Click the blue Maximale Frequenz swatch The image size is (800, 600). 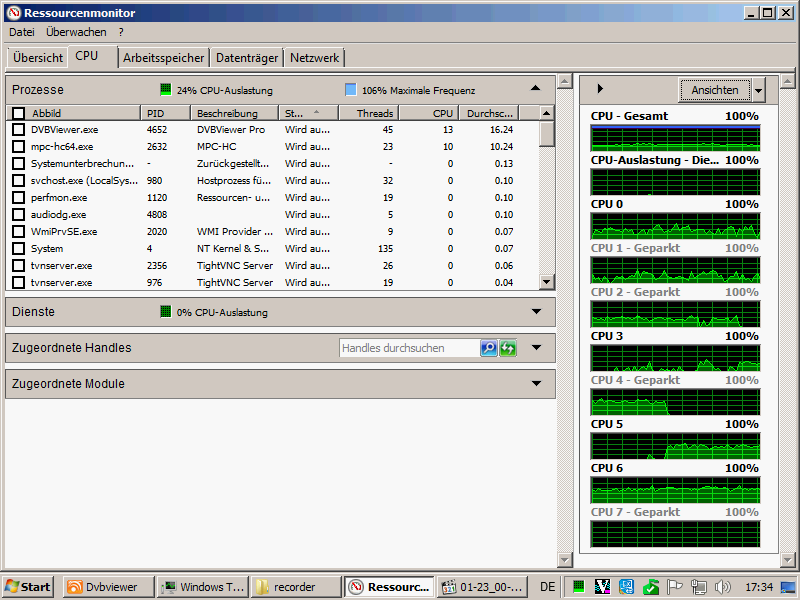click(351, 90)
